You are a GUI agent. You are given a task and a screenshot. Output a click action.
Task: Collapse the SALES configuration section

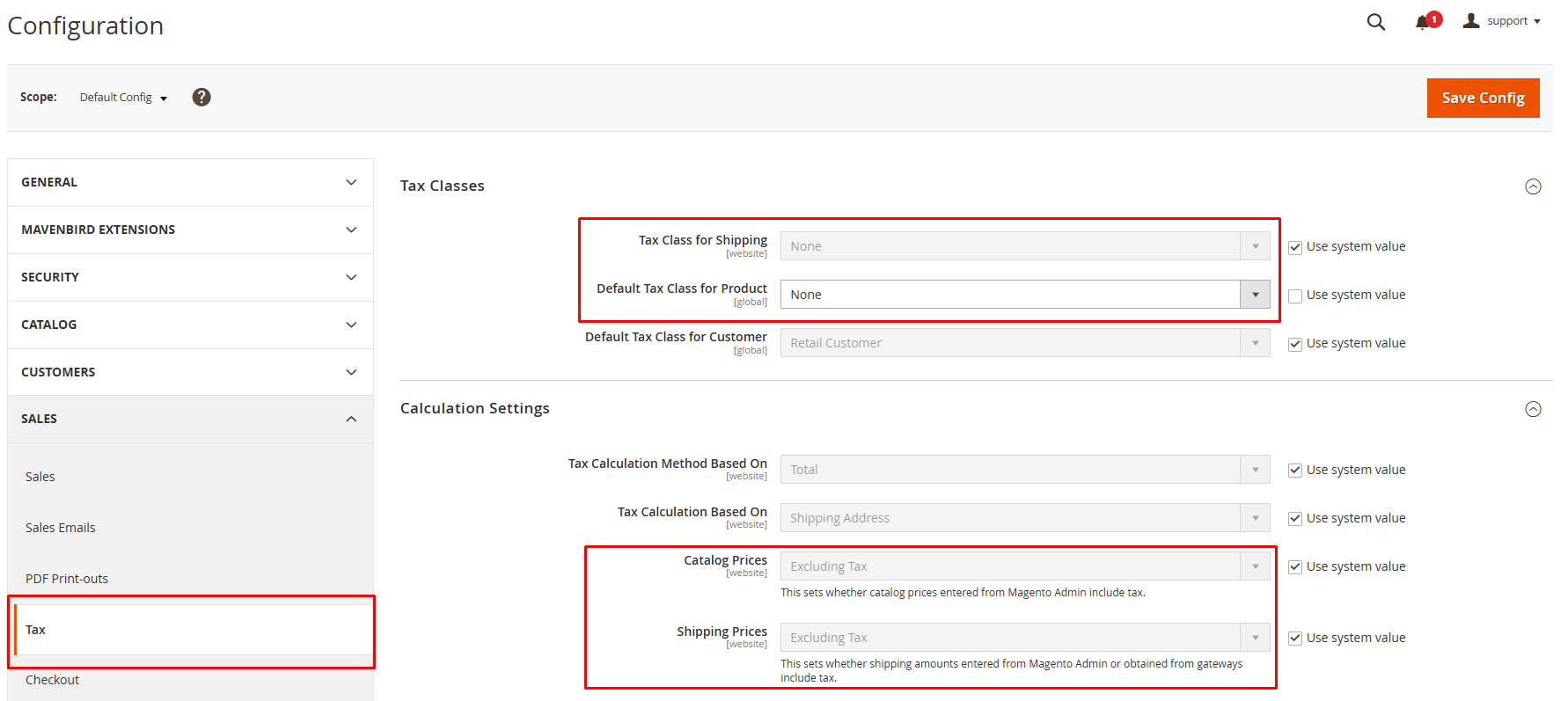pyautogui.click(x=190, y=419)
